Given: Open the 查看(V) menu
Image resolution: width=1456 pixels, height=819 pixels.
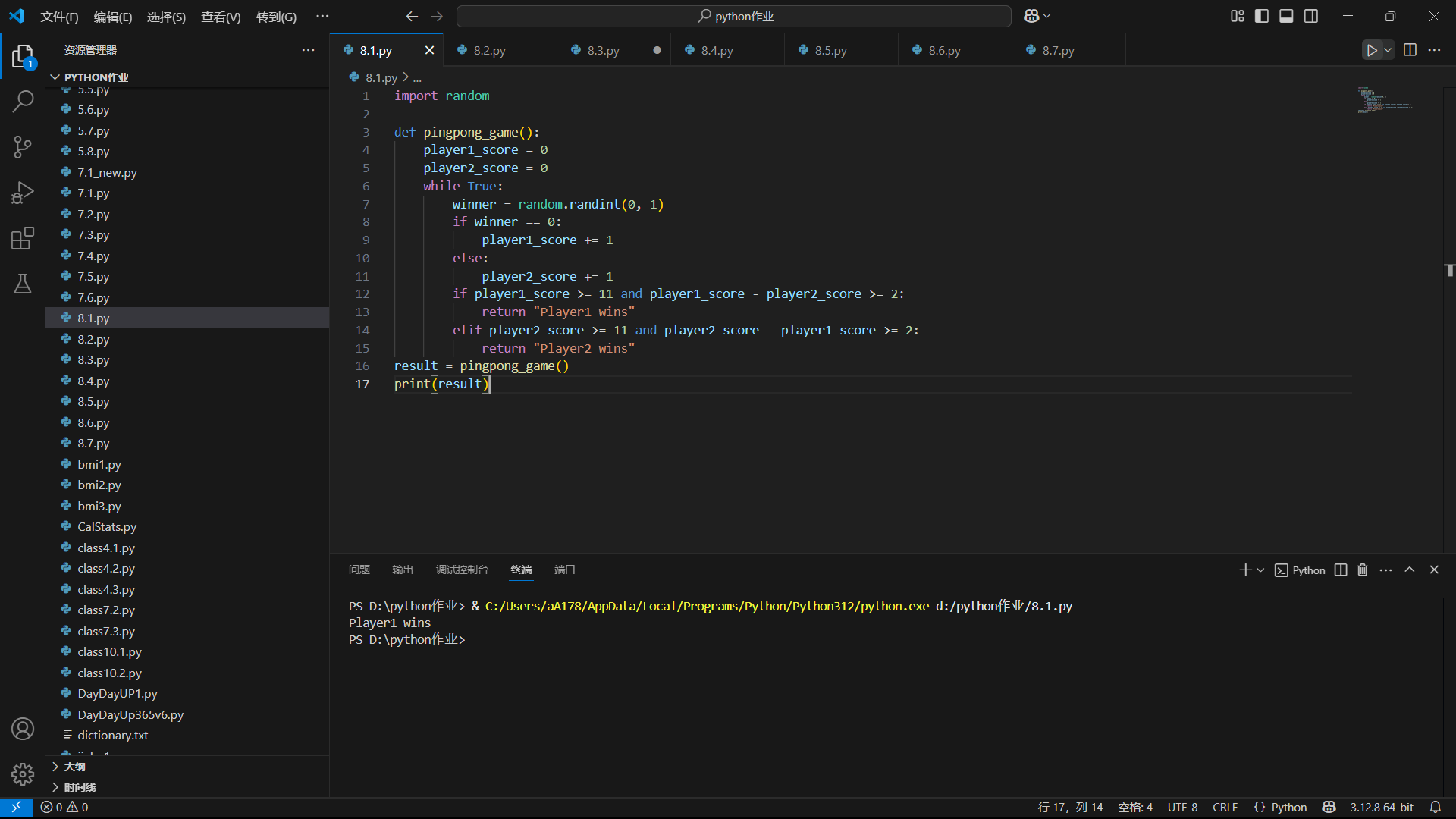Looking at the screenshot, I should click(220, 17).
